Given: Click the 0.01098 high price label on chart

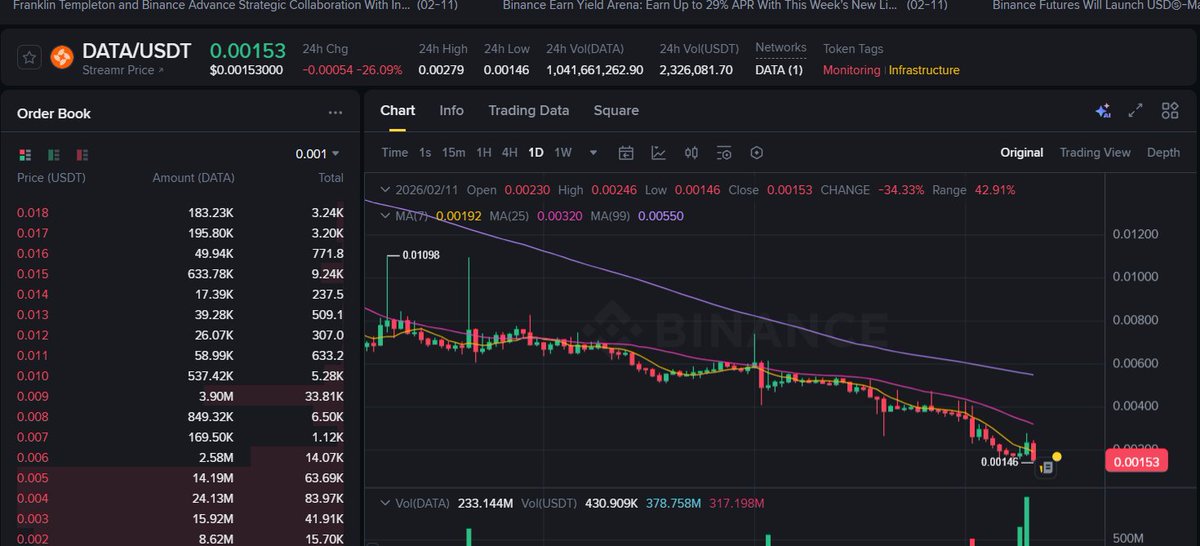Looking at the screenshot, I should pyautogui.click(x=420, y=255).
